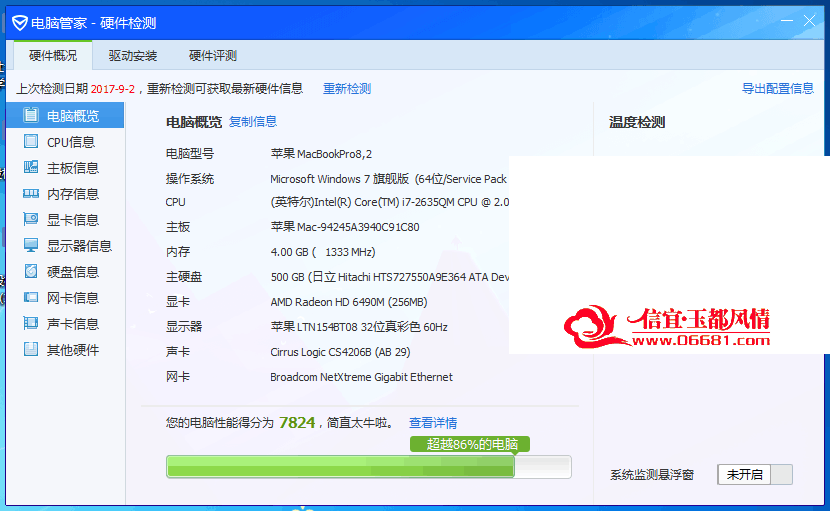Switch to the 硬件评测 tab
Image resolution: width=830 pixels, height=511 pixels.
pyautogui.click(x=213, y=56)
